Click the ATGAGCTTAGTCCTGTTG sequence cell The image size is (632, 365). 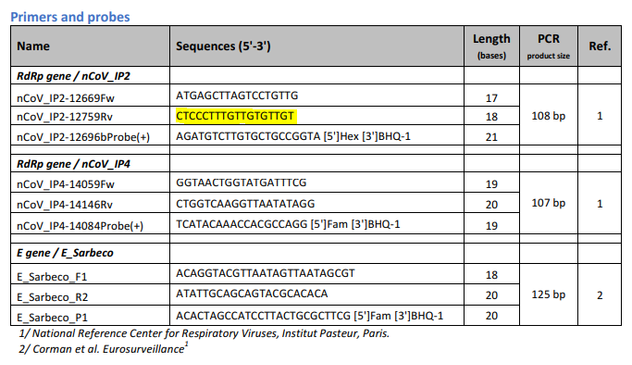(x=237, y=95)
